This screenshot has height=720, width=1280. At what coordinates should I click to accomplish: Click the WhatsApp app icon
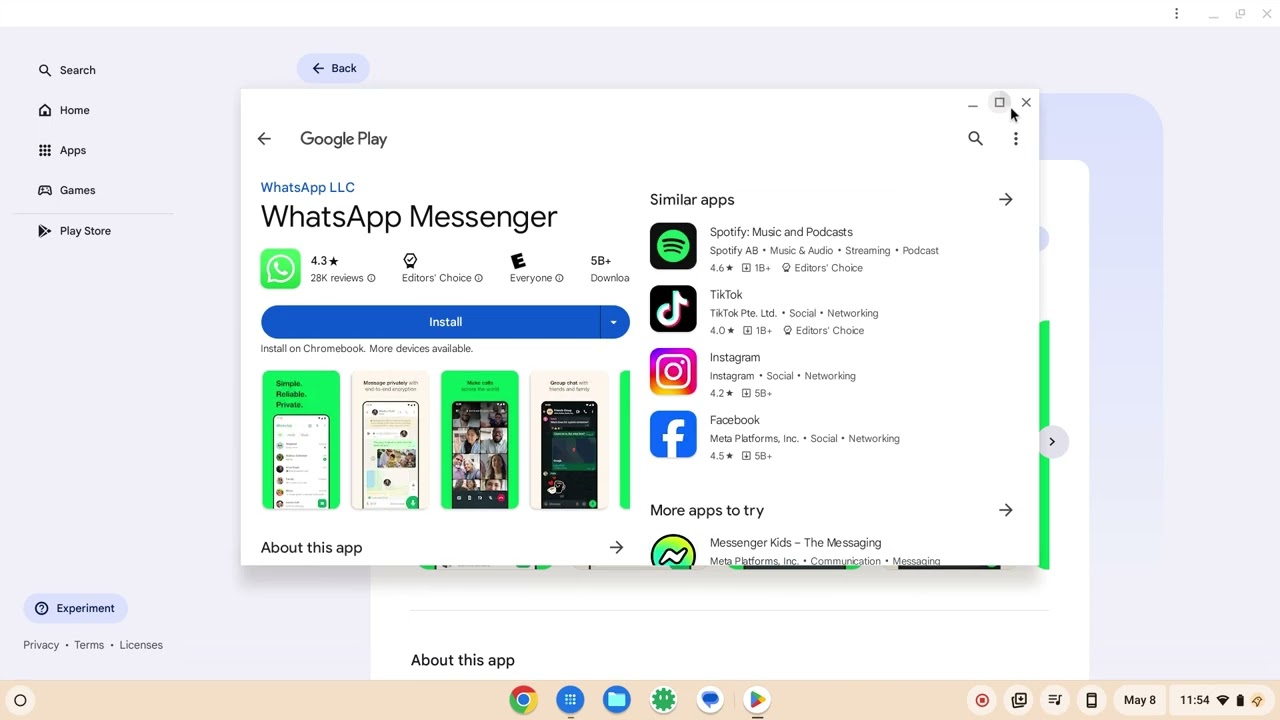point(280,268)
